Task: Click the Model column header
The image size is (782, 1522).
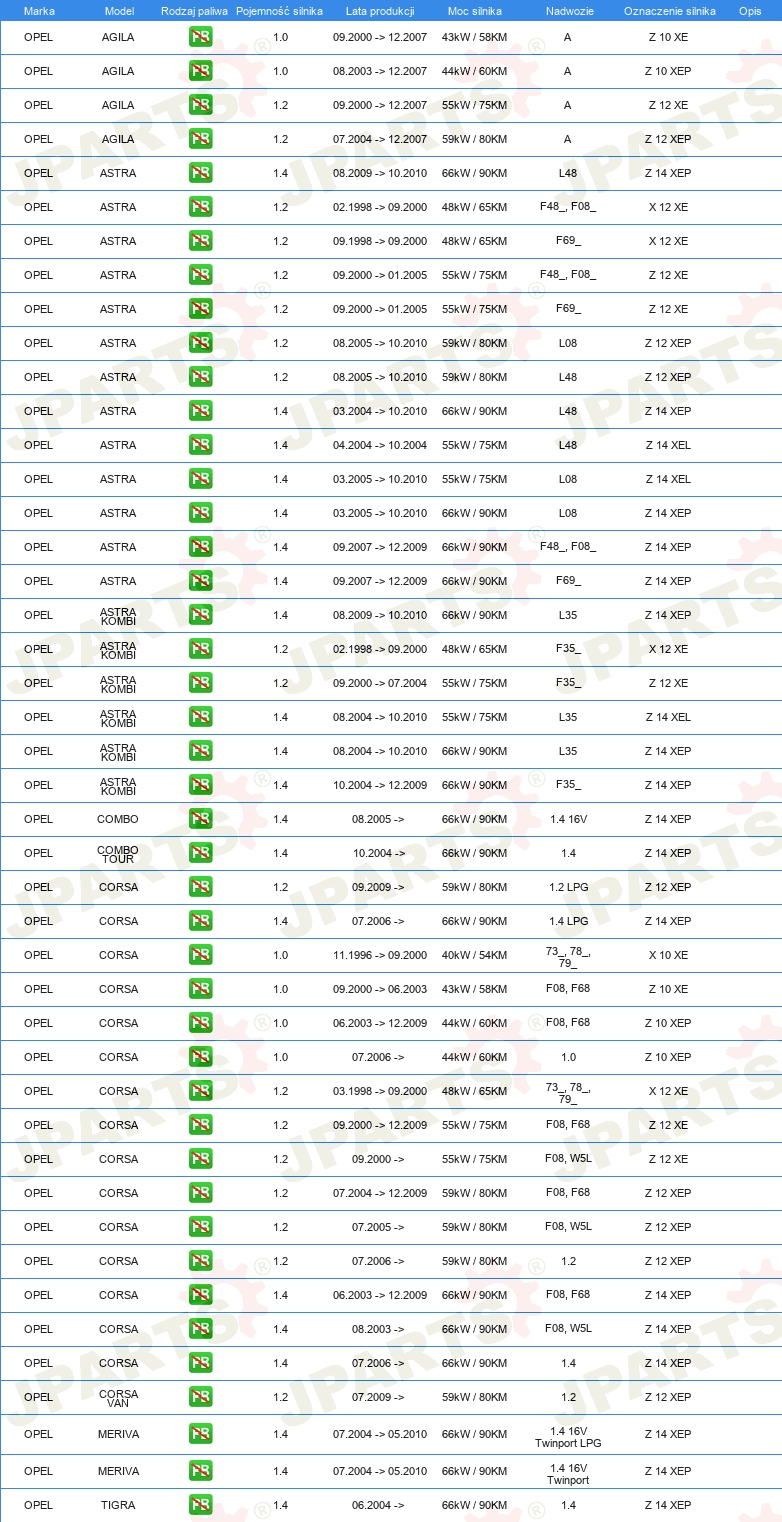Action: pos(119,10)
